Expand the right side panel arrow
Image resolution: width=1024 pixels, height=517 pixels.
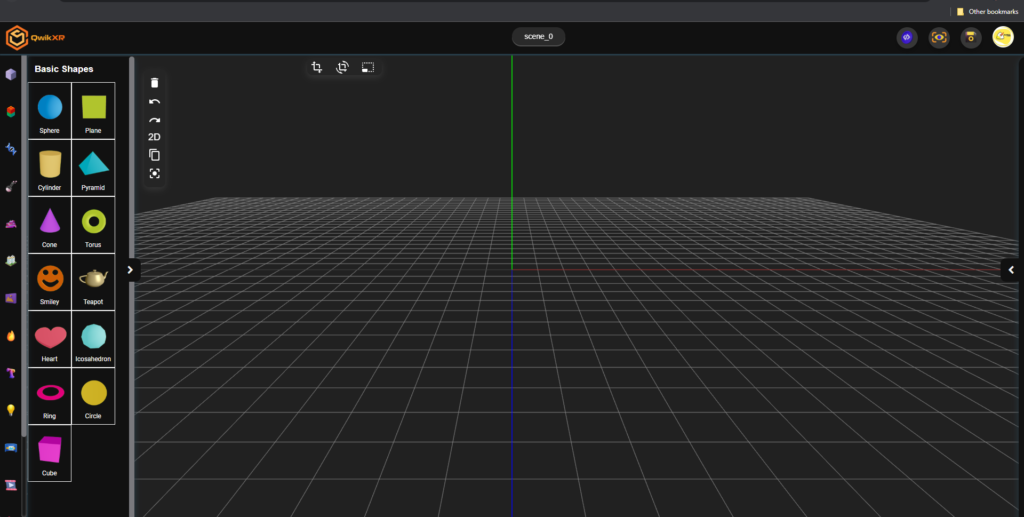pos(1011,270)
